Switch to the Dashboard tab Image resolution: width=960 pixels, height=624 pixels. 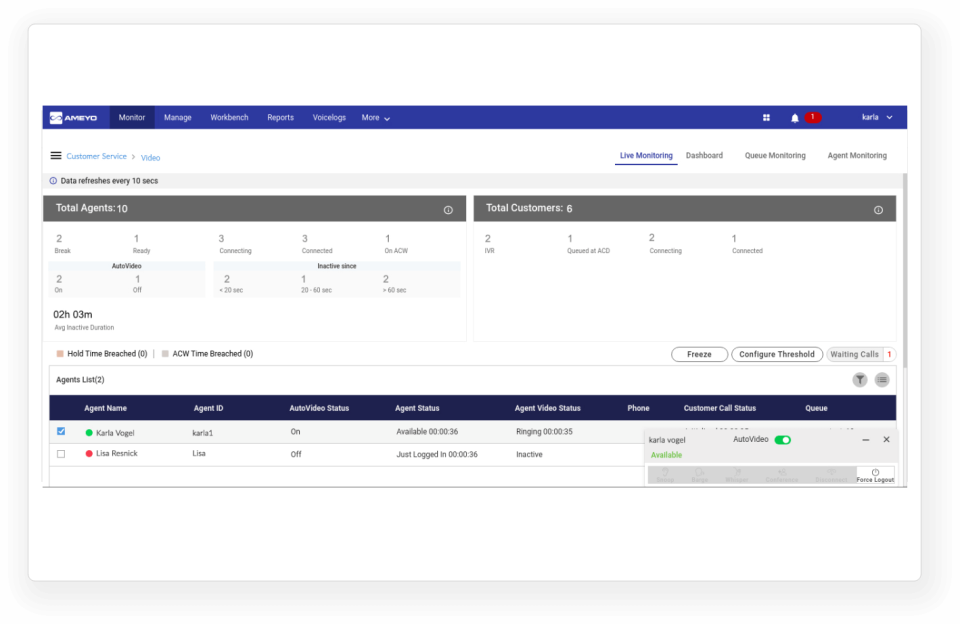point(704,155)
